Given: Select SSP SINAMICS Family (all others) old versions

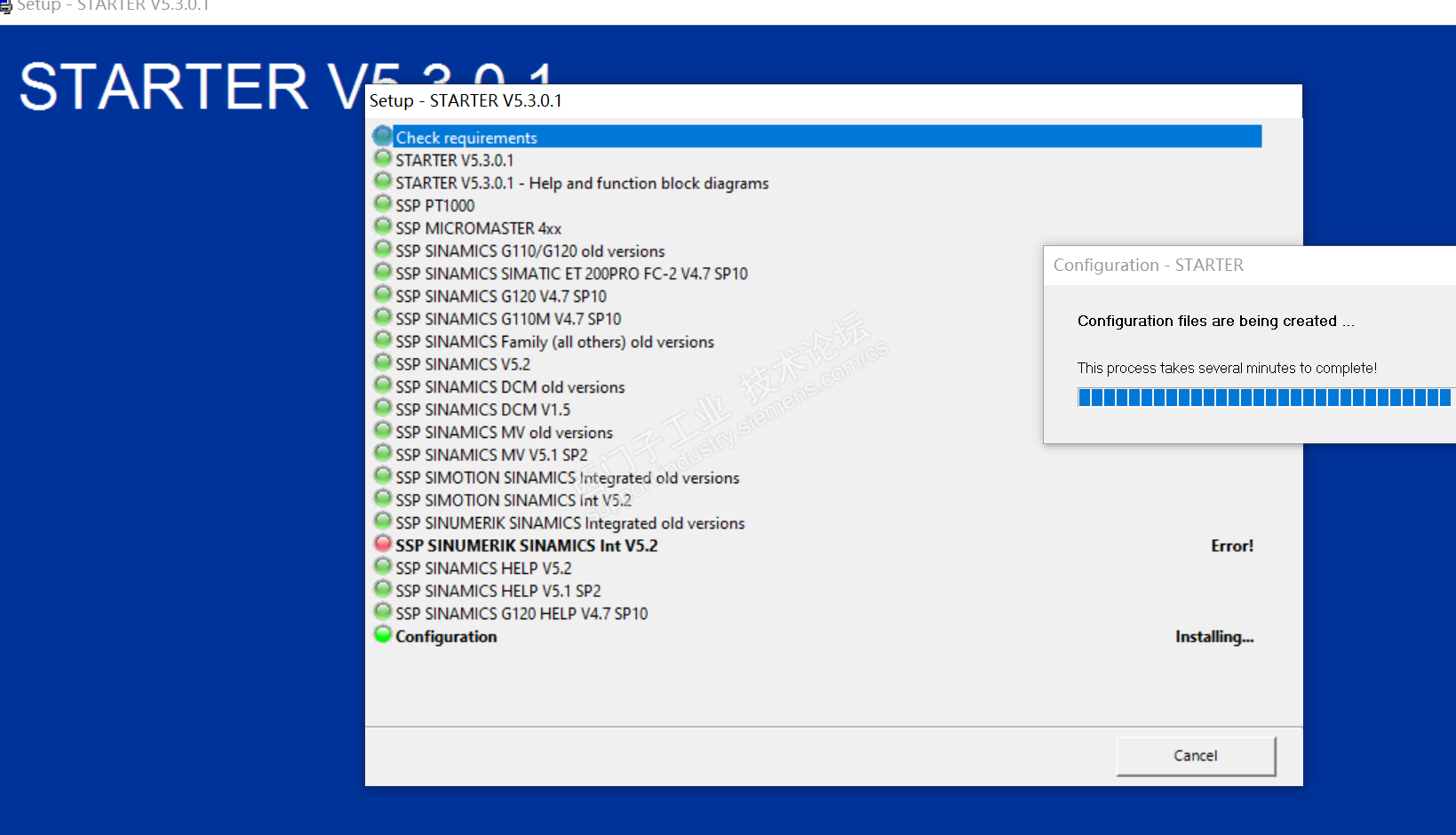Looking at the screenshot, I should [x=554, y=342].
